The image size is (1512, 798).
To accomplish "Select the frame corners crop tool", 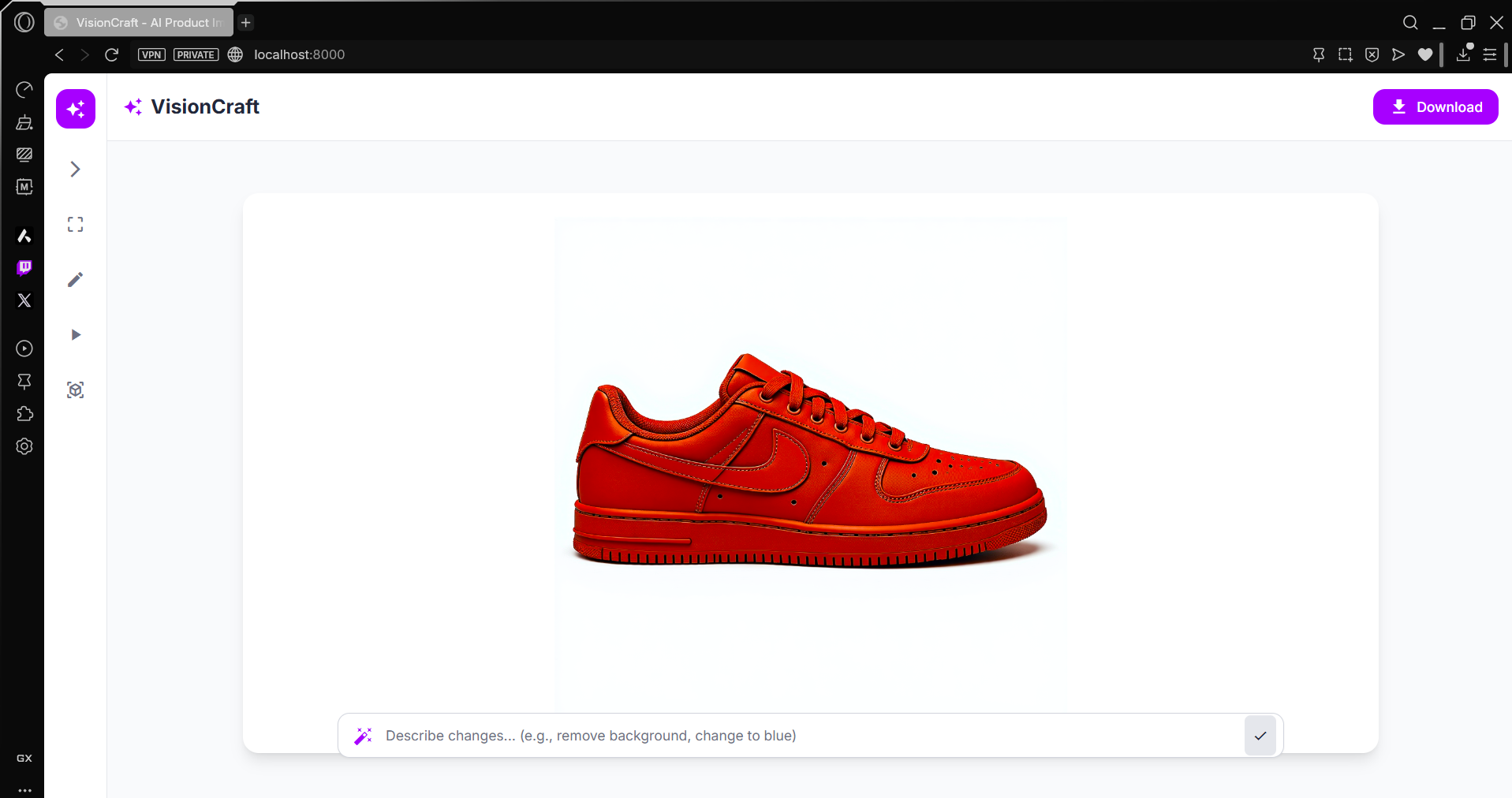I will coord(75,225).
